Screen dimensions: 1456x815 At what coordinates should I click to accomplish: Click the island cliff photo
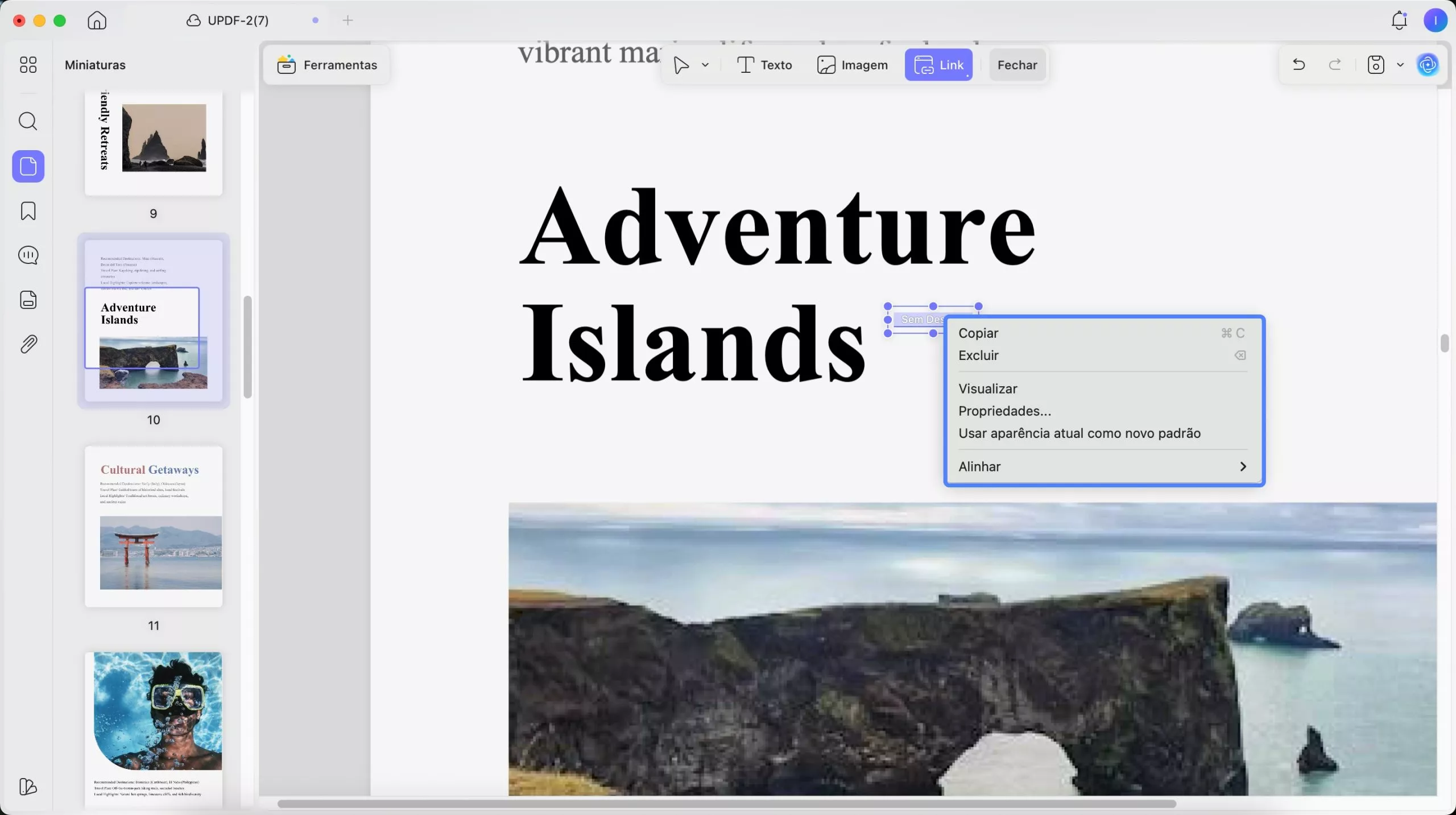click(x=973, y=649)
